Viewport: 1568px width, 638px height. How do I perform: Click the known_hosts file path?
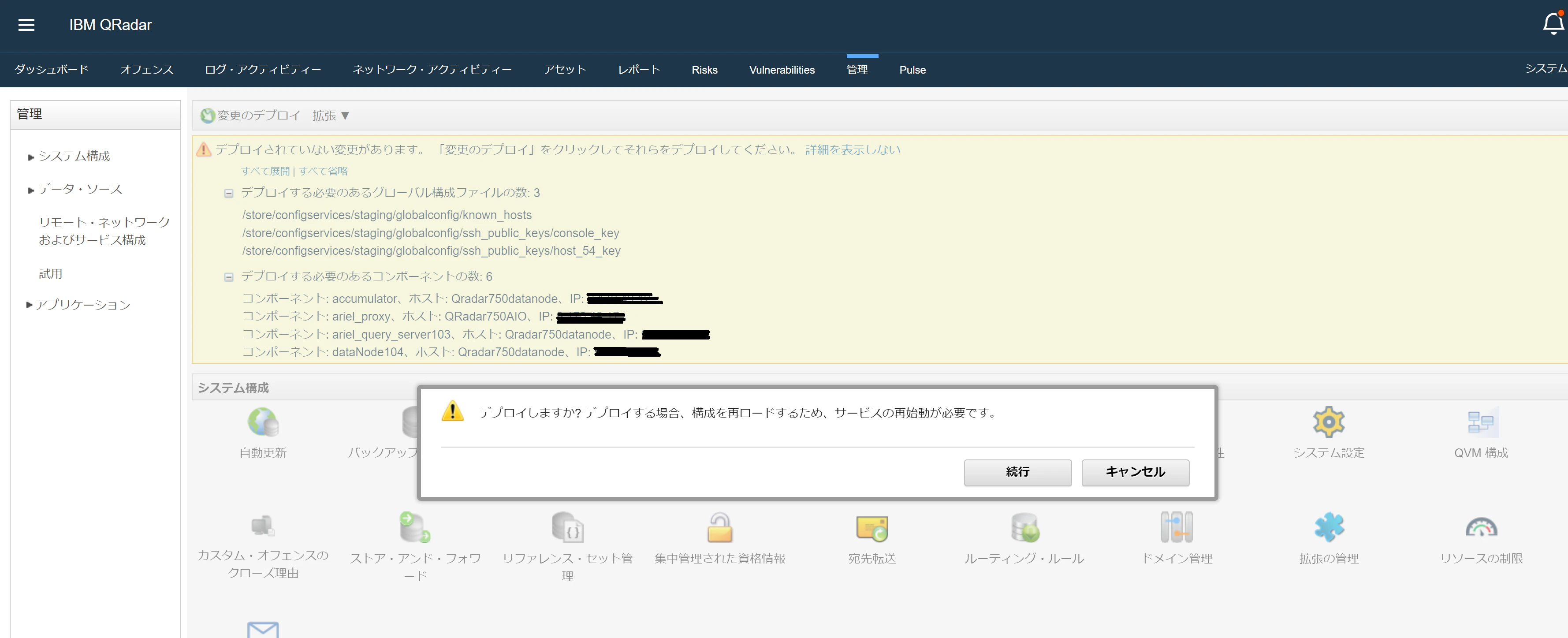(387, 215)
